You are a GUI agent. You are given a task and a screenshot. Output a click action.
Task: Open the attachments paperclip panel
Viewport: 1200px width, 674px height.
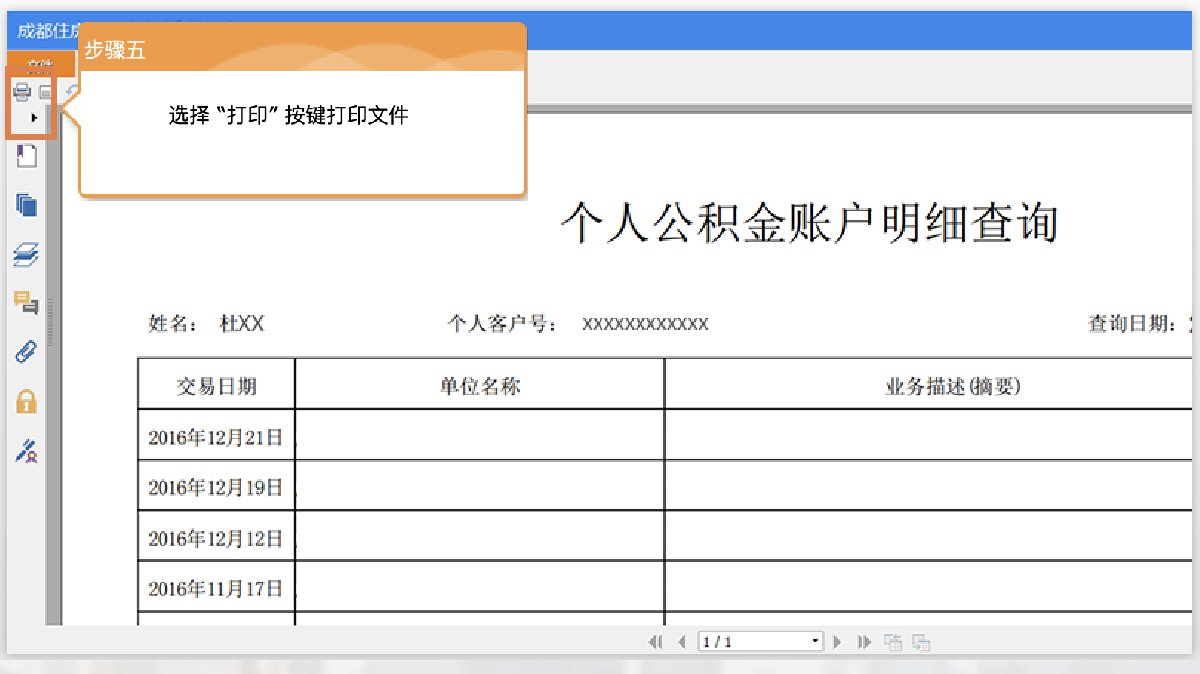26,351
